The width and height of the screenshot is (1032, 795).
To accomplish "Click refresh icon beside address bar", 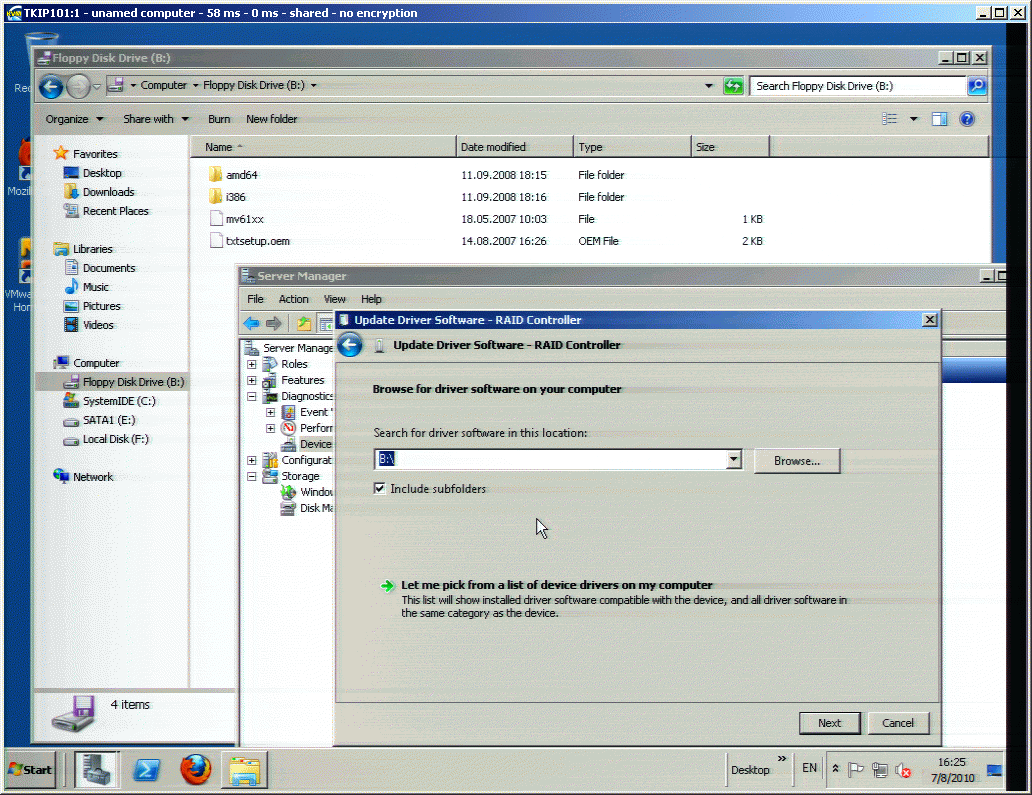I will (733, 86).
